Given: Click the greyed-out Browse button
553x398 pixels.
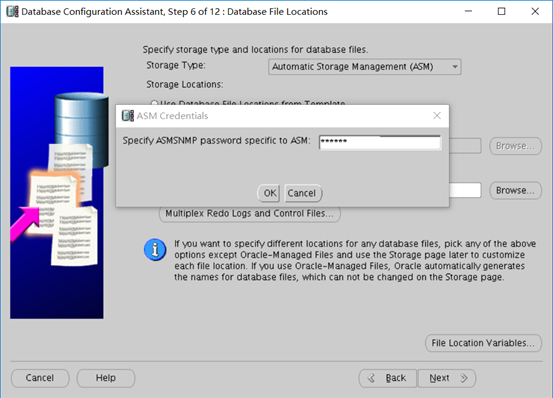Looking at the screenshot, I should tap(515, 146).
